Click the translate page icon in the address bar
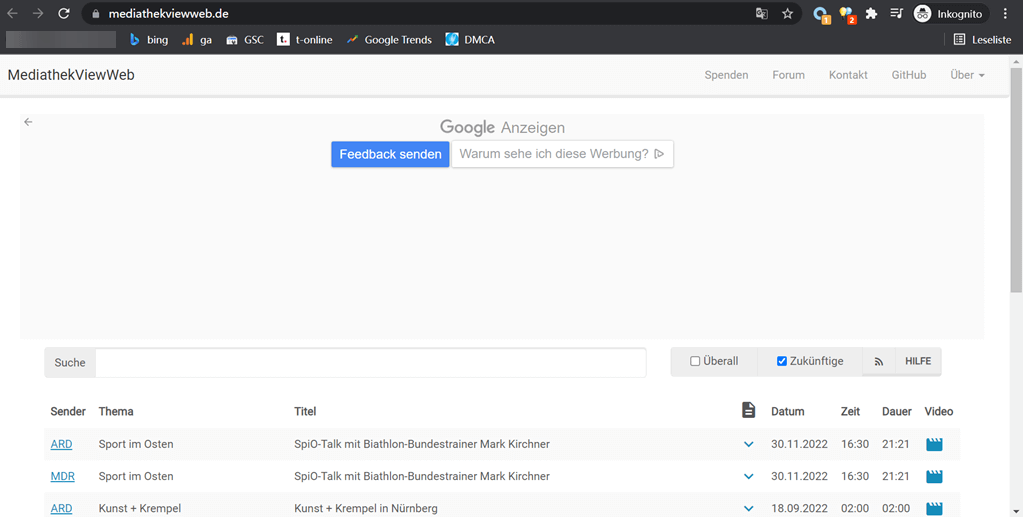 point(761,14)
